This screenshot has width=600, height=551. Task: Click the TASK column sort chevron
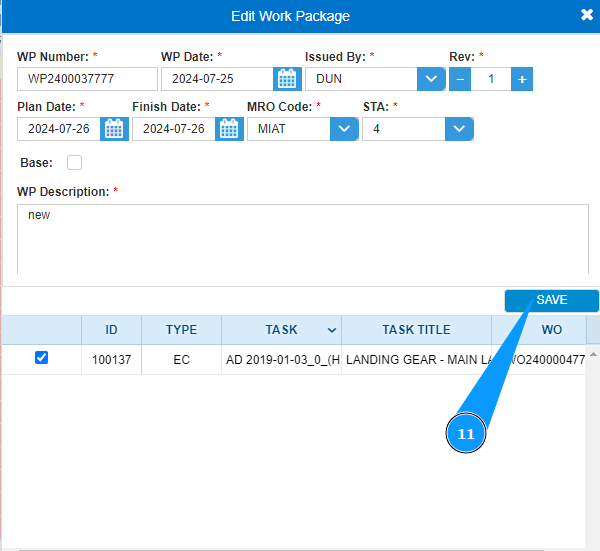click(332, 330)
